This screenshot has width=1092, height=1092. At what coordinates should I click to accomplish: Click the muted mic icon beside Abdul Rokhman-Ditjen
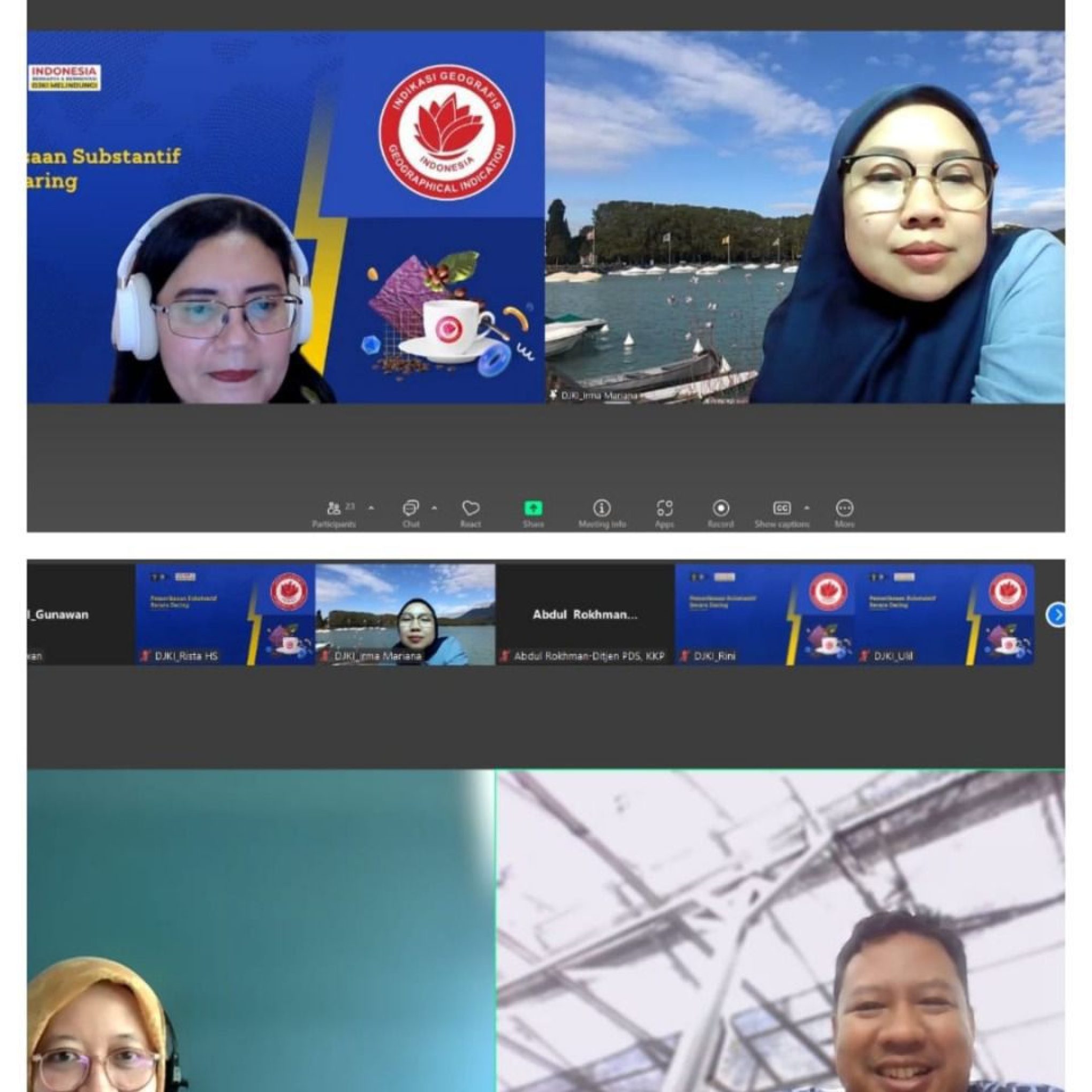tap(505, 656)
